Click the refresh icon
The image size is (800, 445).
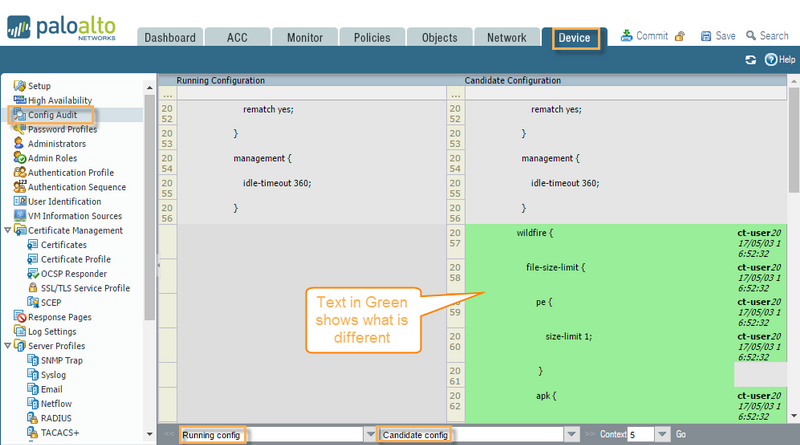coord(750,60)
